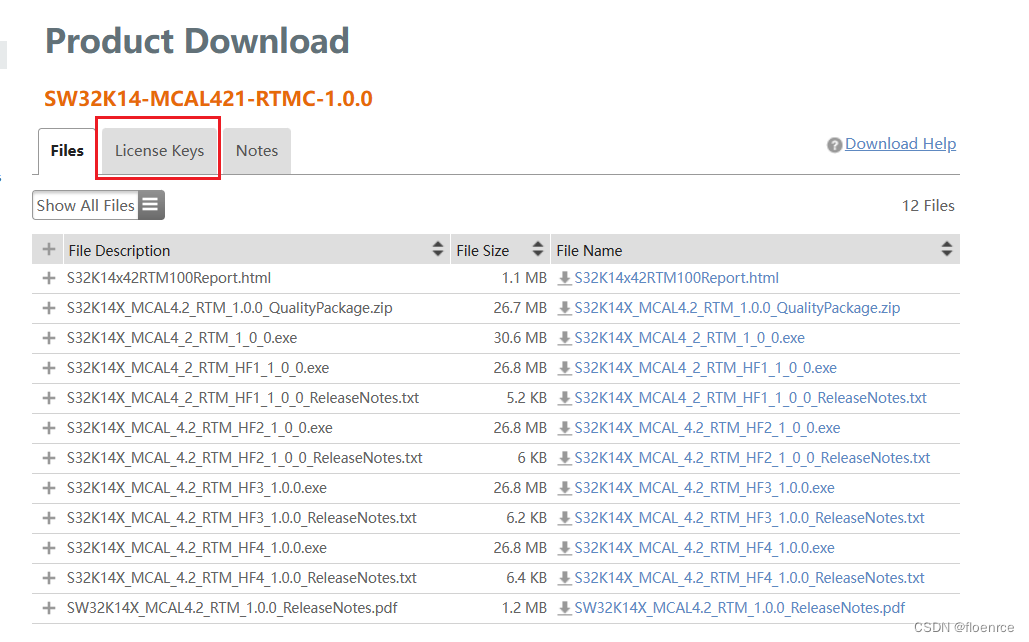The height and width of the screenshot is (642, 1029).
Task: Select the Product Download heading
Action: [197, 41]
